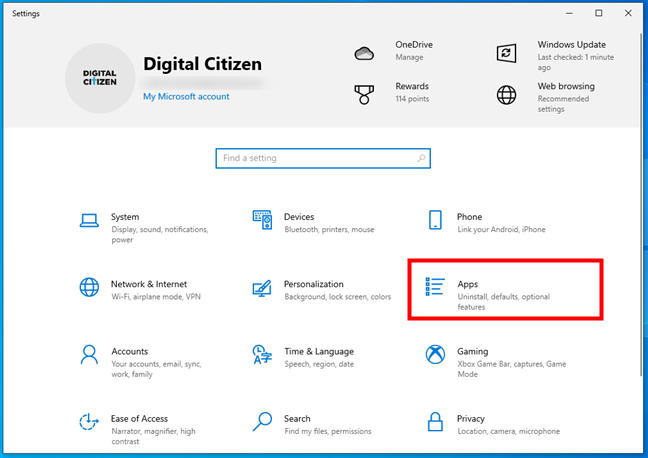Click the Digital Citizen profile picture
This screenshot has height=458, width=648.
tap(100, 78)
